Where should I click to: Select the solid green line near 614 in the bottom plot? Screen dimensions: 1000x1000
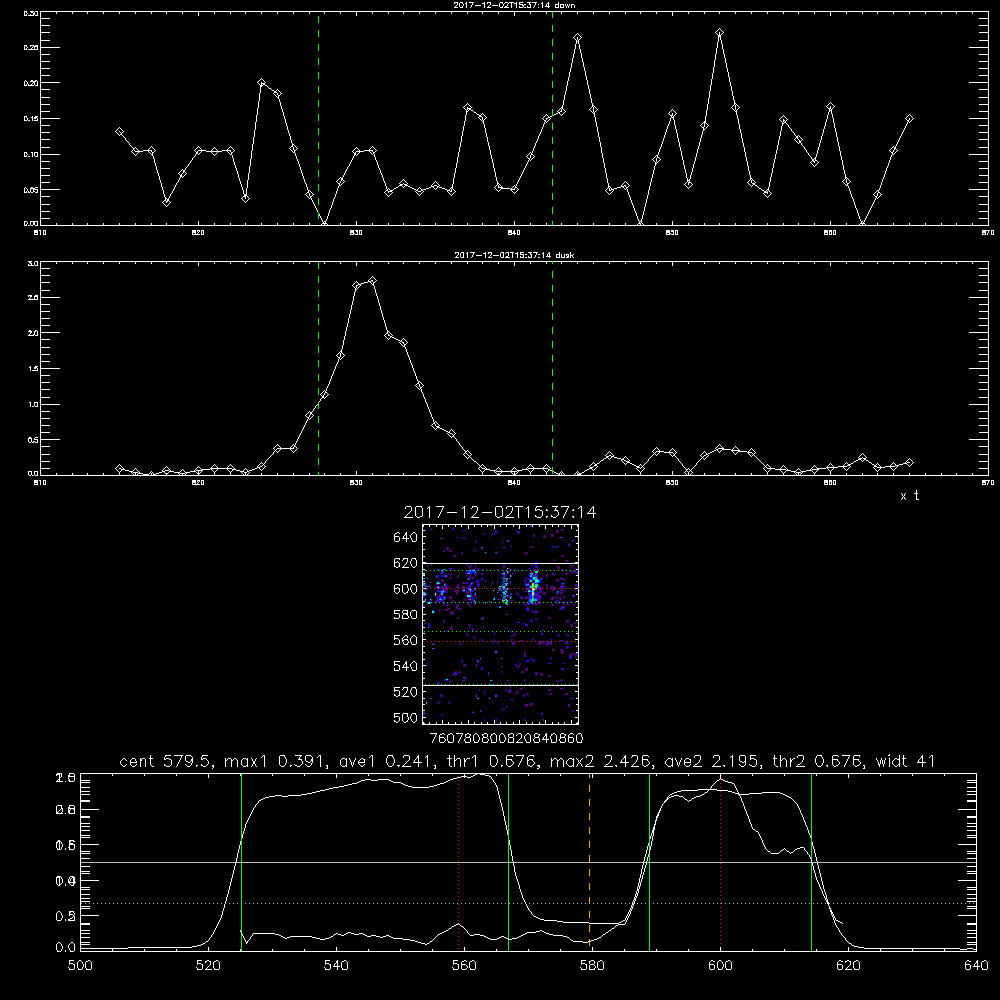click(x=811, y=861)
